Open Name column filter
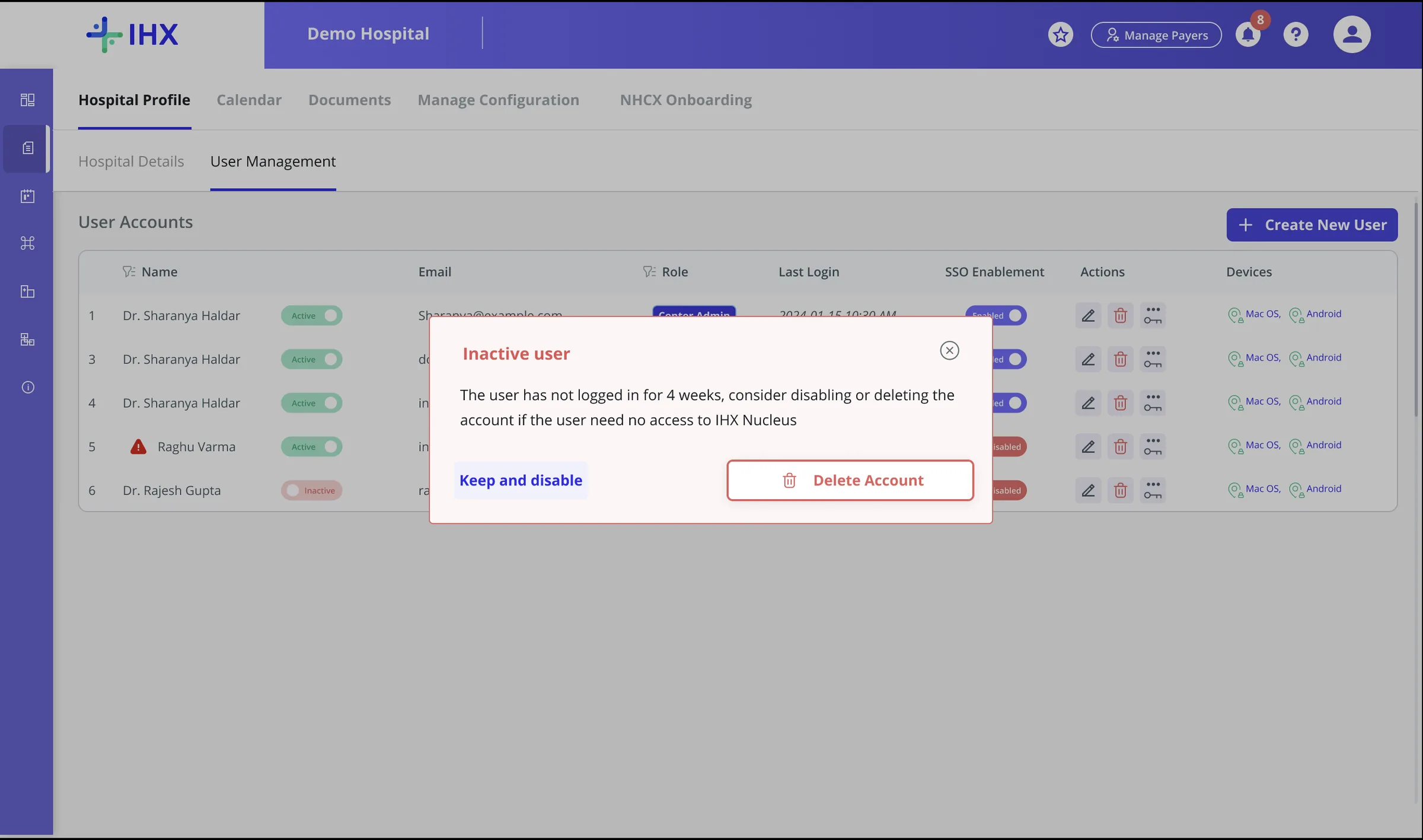 tap(129, 272)
